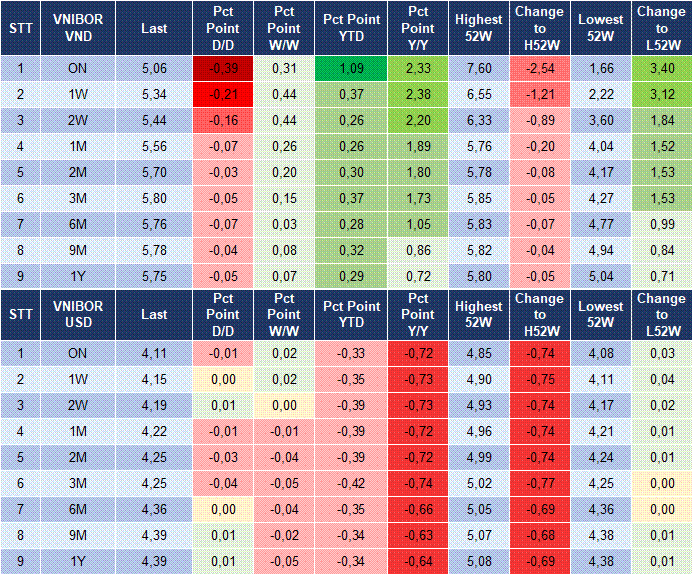Select the dark red -0,39 D/D cell
Viewport: 694px width, 576px height.
point(223,69)
